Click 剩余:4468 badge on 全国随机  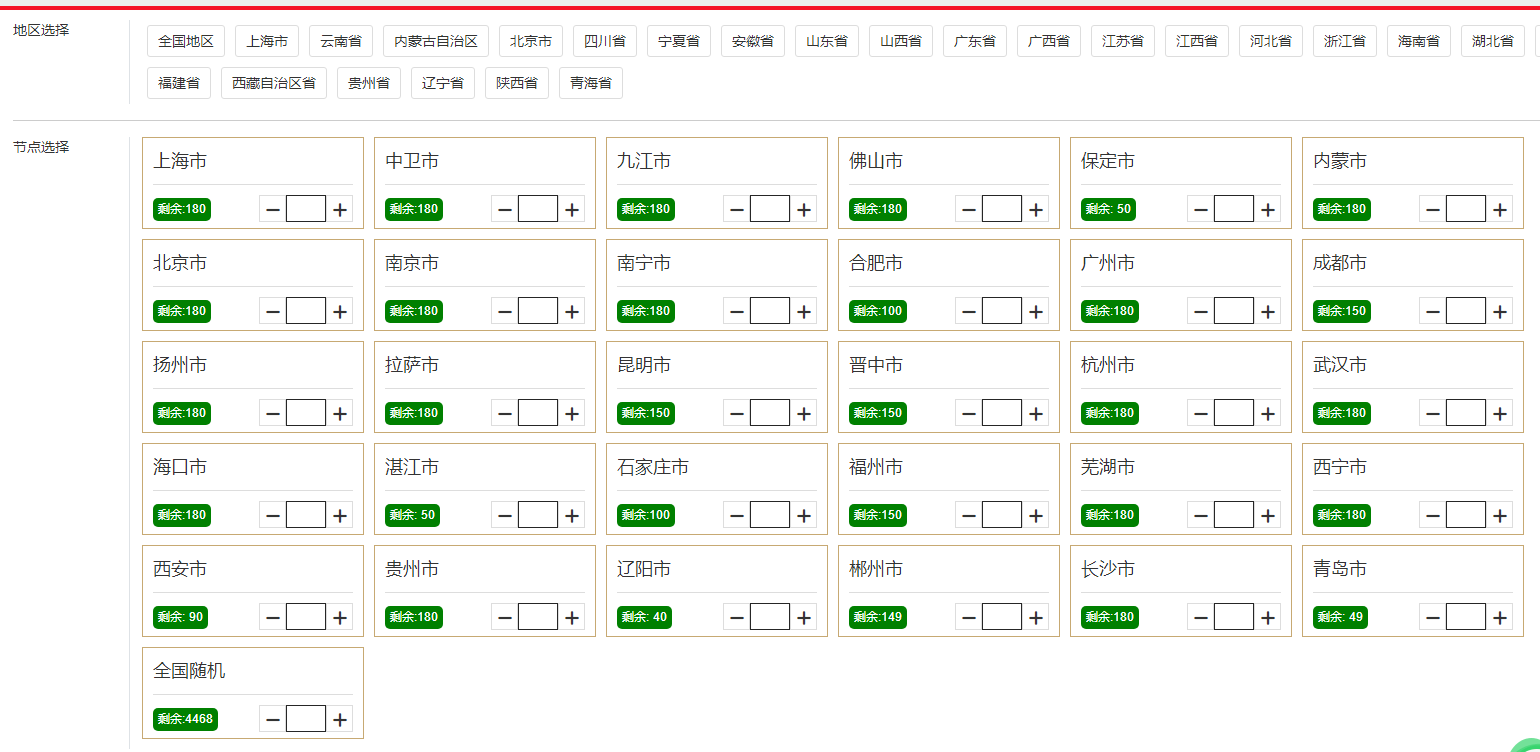pos(185,719)
